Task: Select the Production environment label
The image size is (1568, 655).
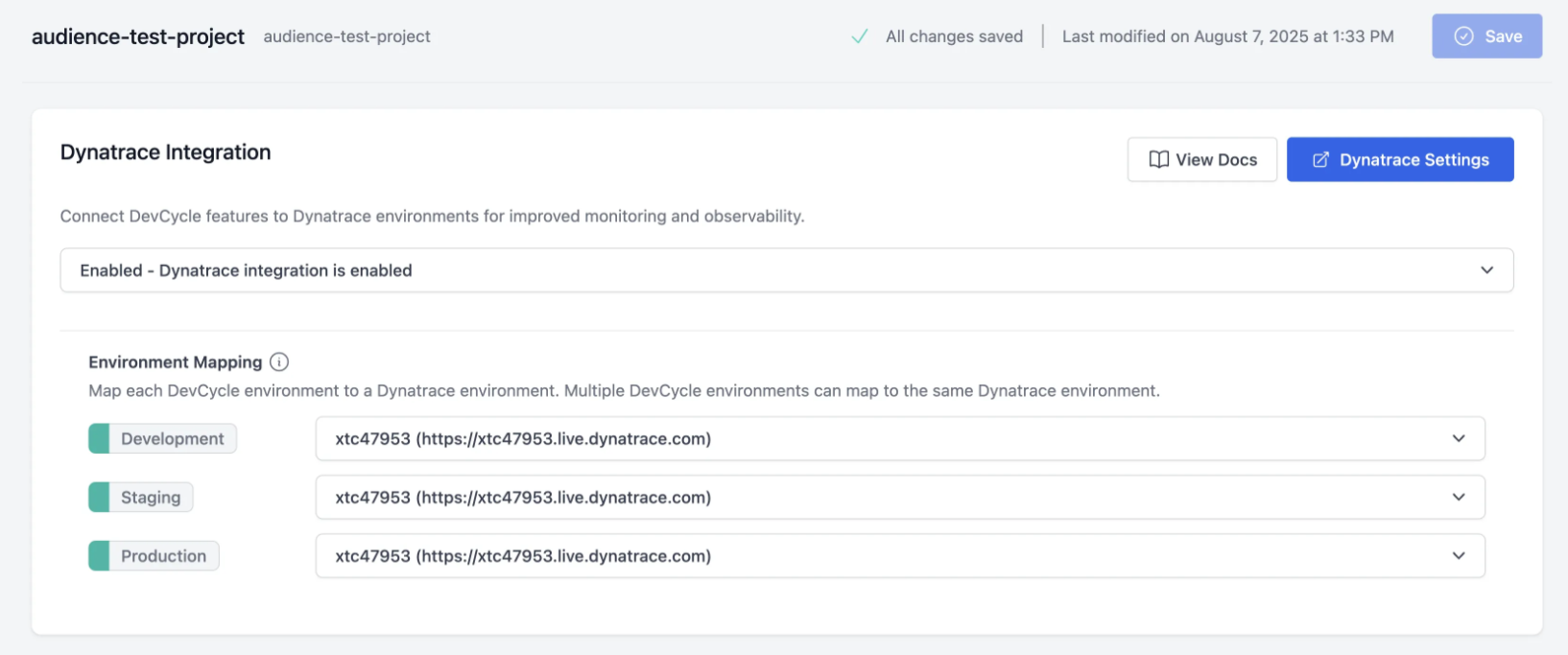Action: [163, 555]
